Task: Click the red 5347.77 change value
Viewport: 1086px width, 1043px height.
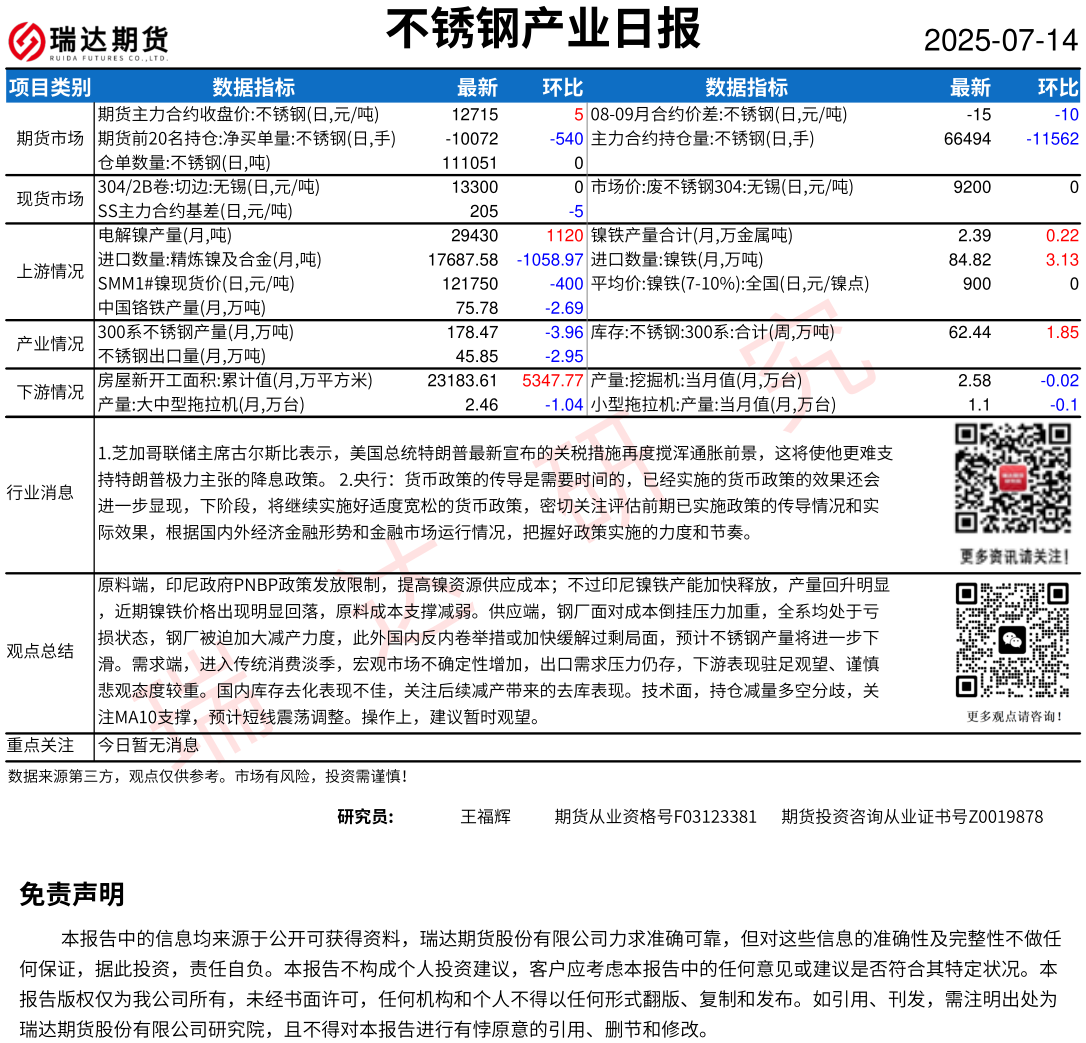Action: 552,380
